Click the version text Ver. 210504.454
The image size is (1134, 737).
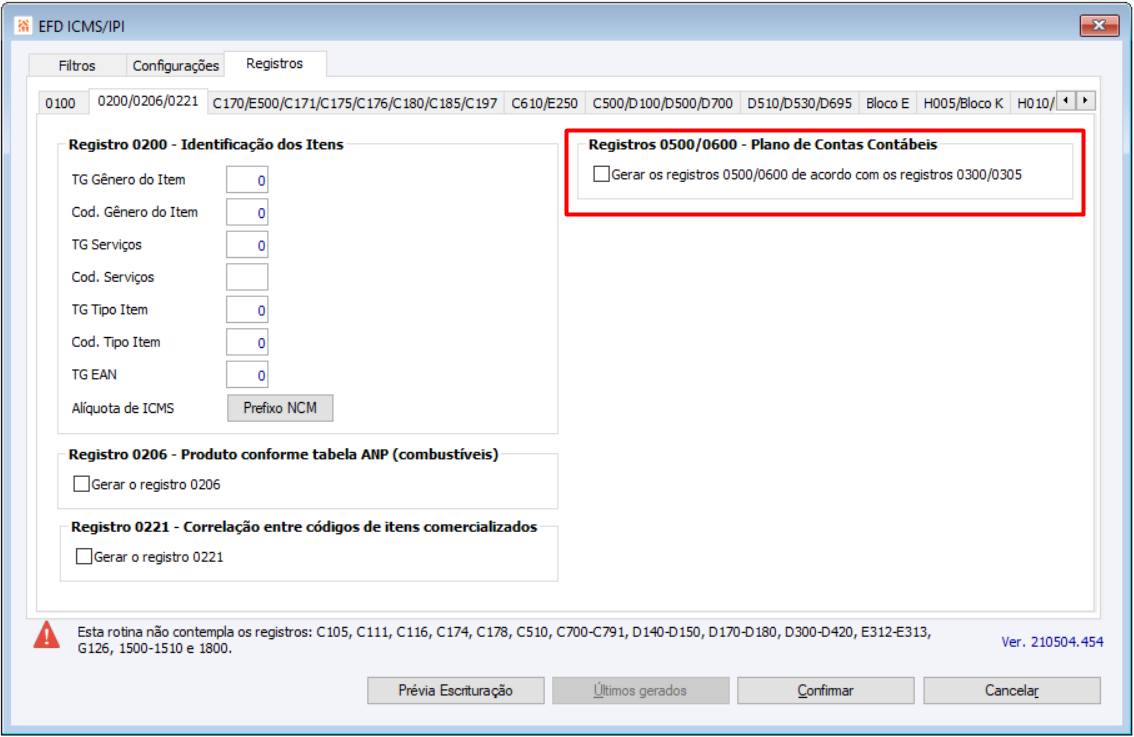click(x=1052, y=642)
